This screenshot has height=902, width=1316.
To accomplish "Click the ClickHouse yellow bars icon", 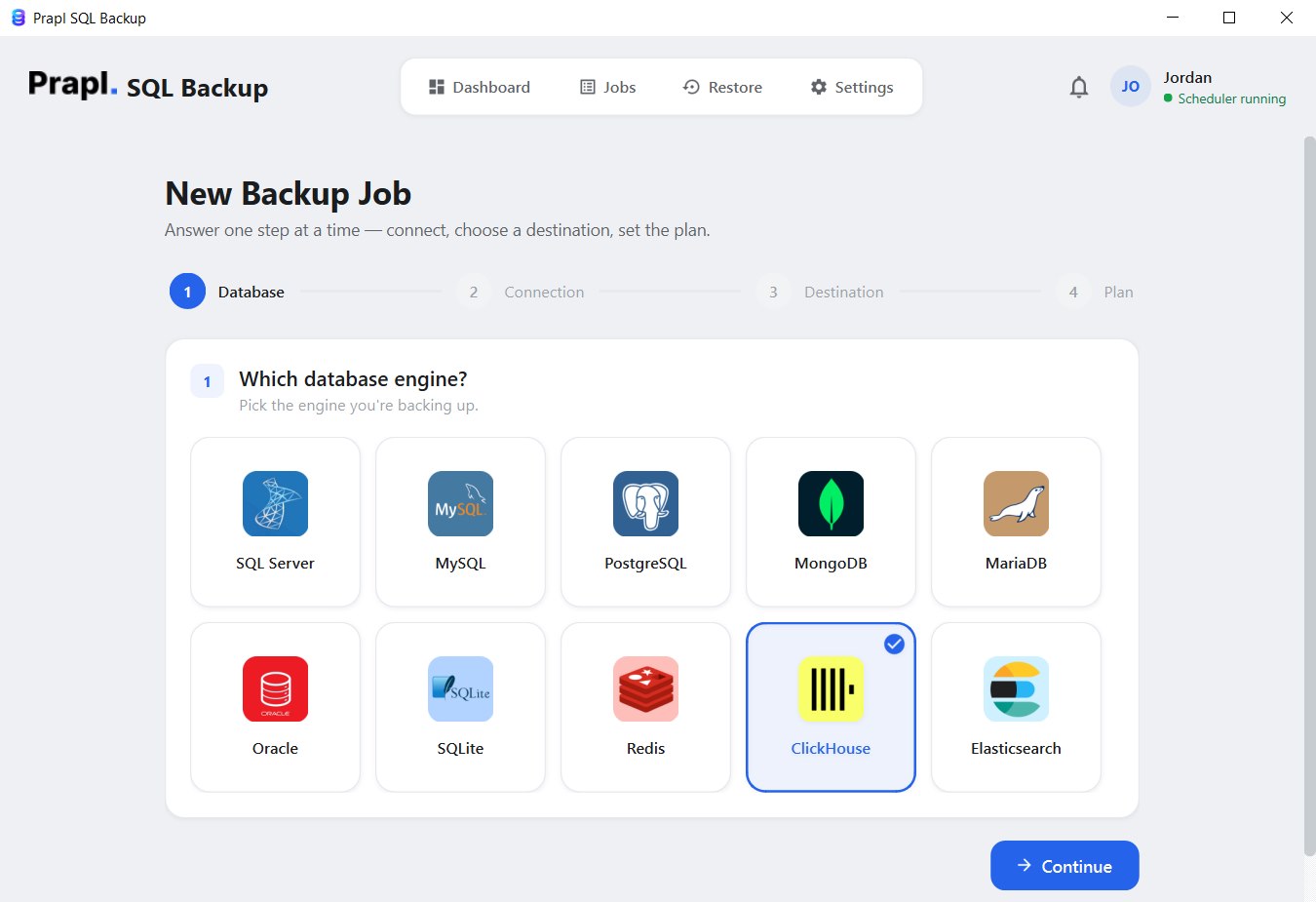I will coord(831,688).
